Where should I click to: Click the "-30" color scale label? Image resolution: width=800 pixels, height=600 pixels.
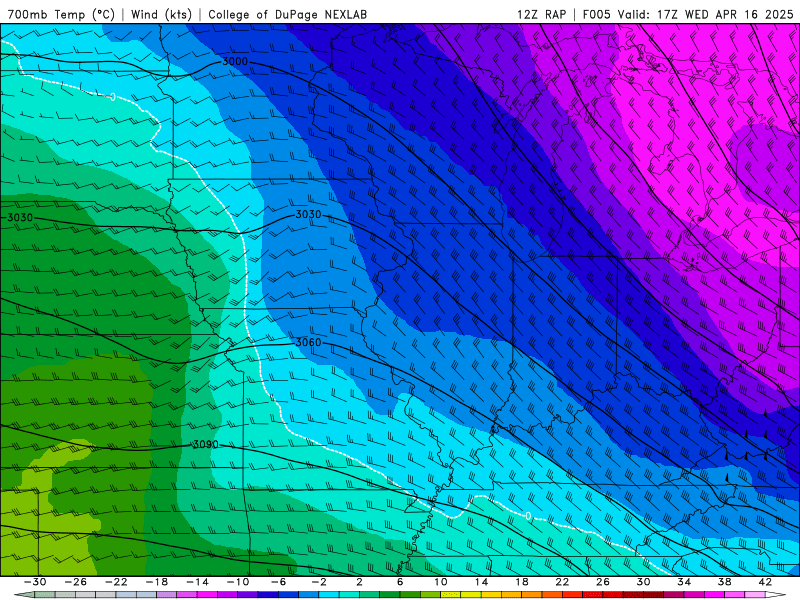tap(35, 582)
